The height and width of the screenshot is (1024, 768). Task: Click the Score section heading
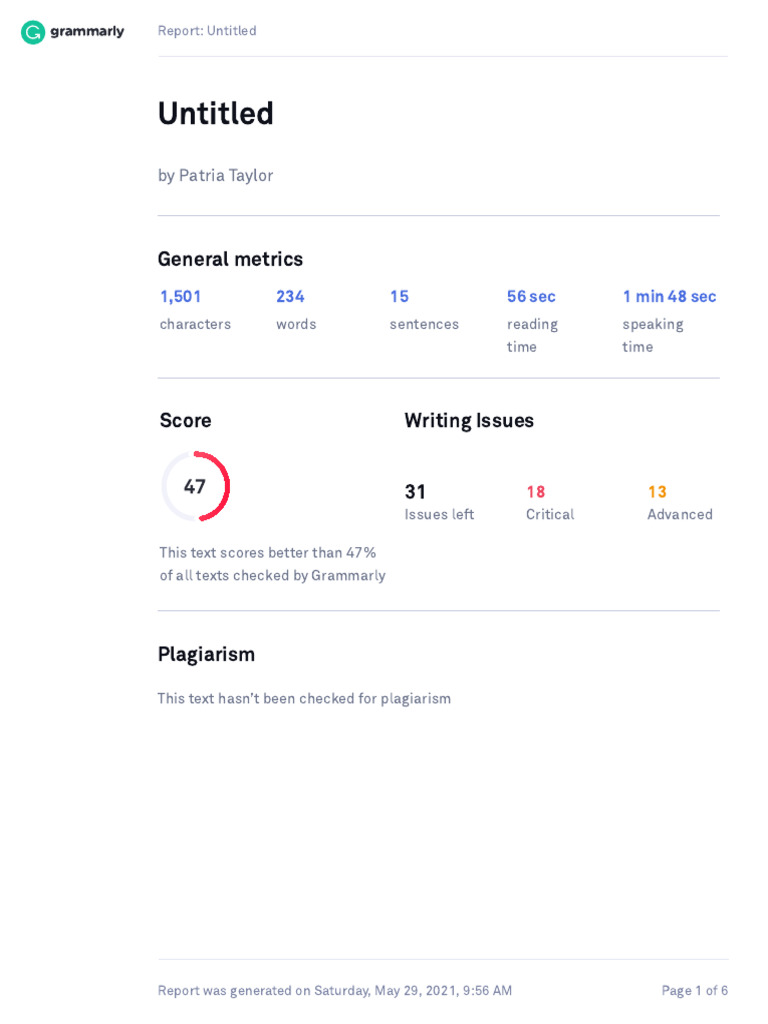(185, 421)
